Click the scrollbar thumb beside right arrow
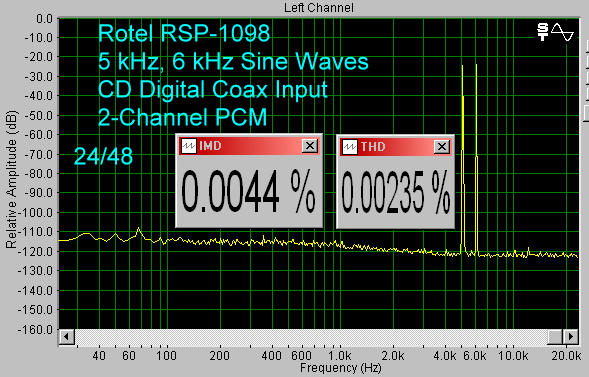The width and height of the screenshot is (589, 377). (x=555, y=336)
